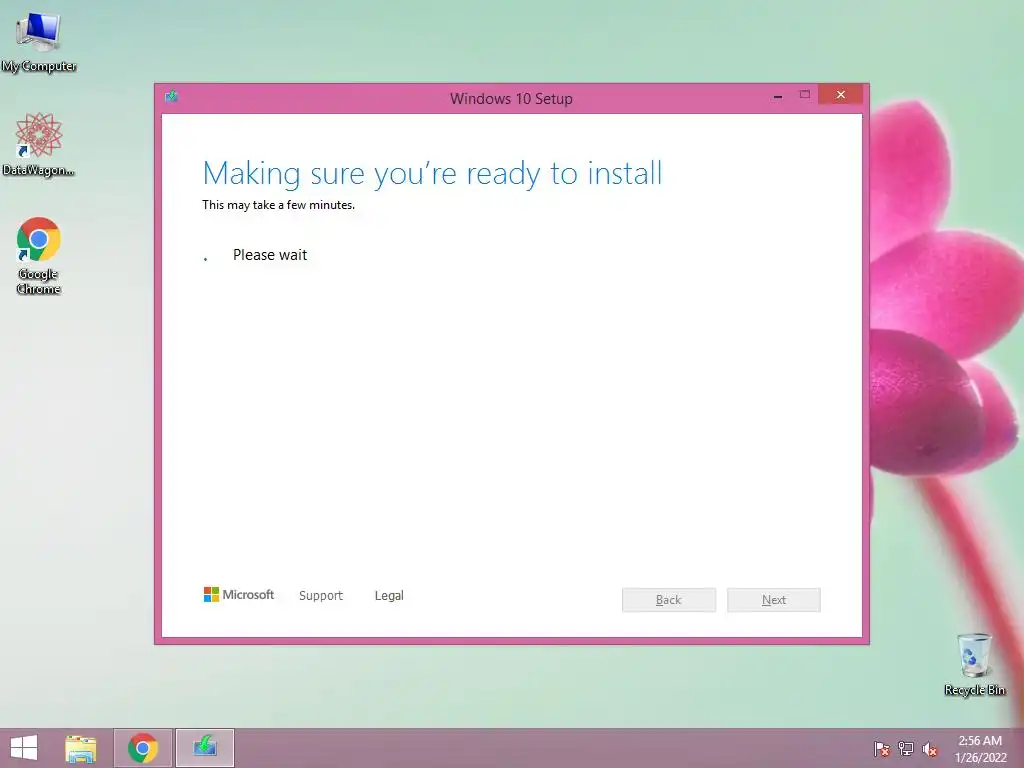This screenshot has height=768, width=1024.
Task: Click the muted volume tray icon
Action: pos(930,749)
